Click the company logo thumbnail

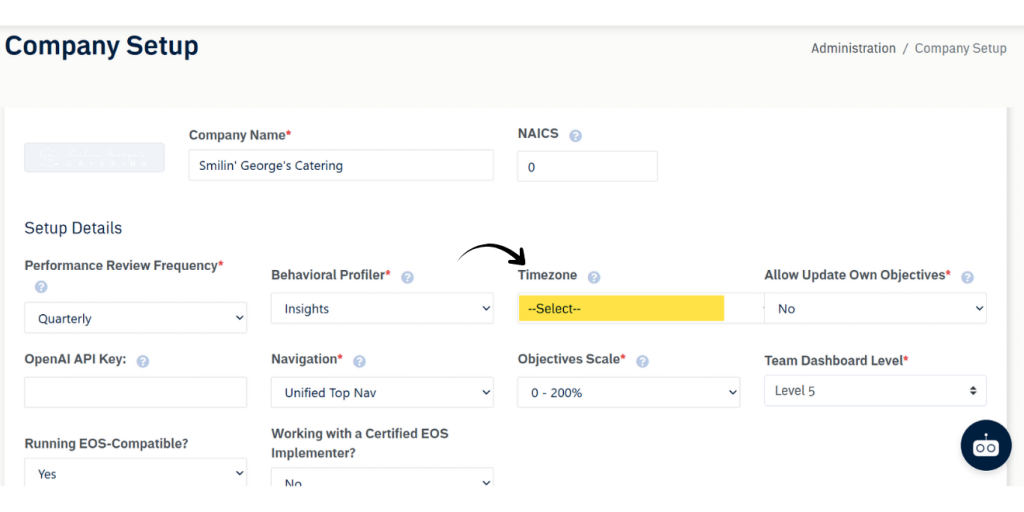pyautogui.click(x=94, y=157)
